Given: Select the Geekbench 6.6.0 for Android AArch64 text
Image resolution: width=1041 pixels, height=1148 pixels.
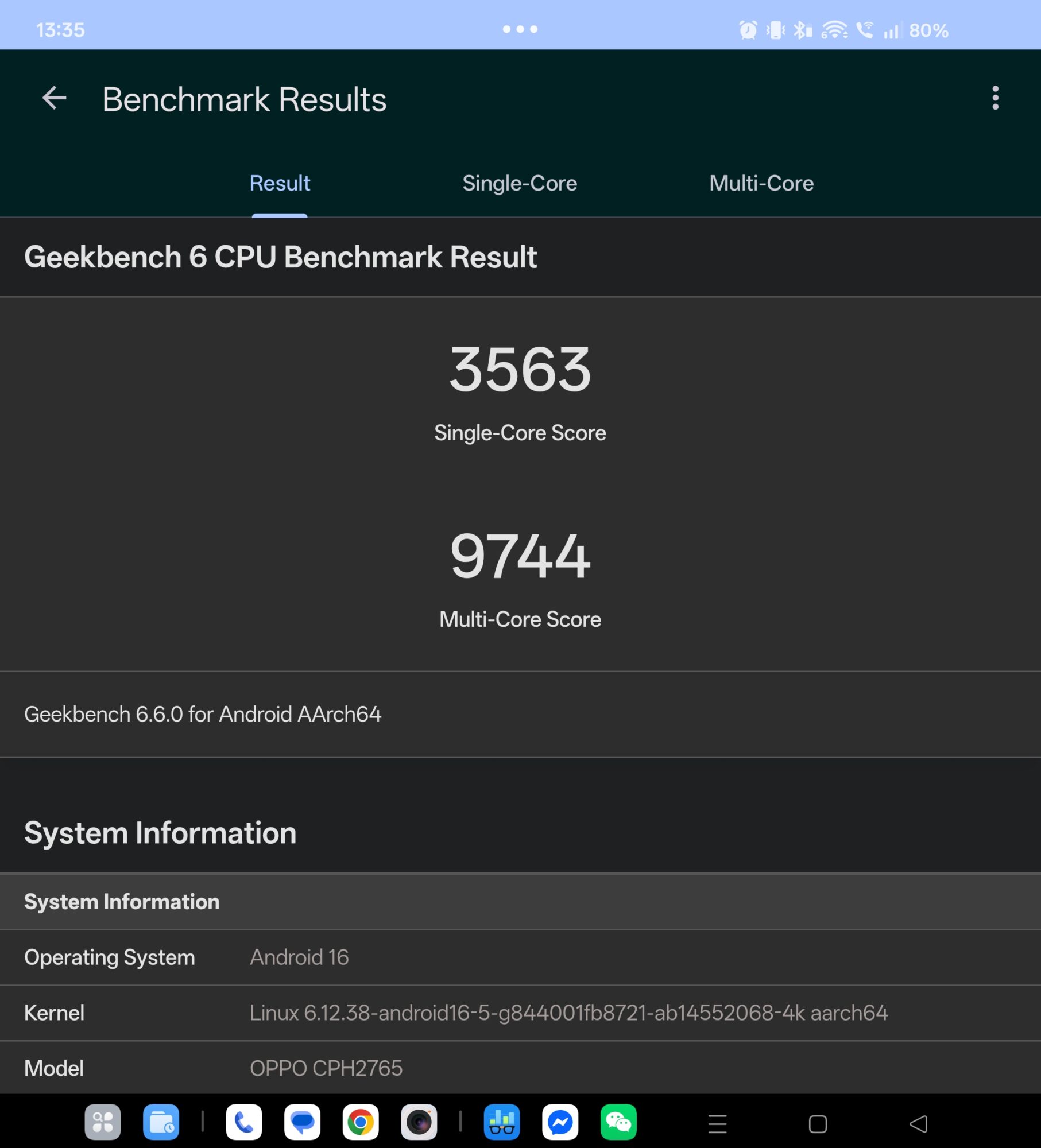Looking at the screenshot, I should 202,714.
